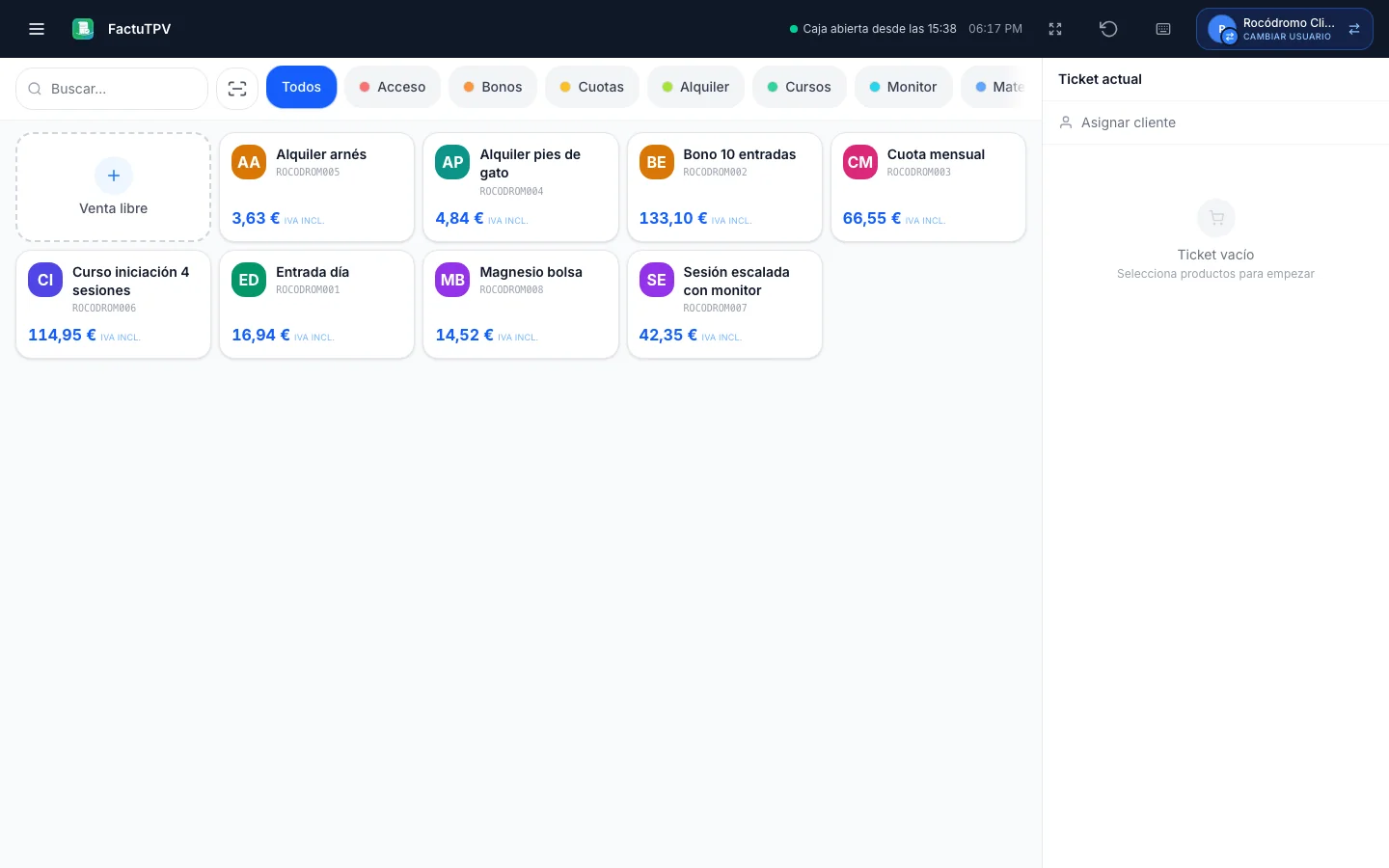Click the Cuota mensual product name
This screenshot has width=1389, height=868.
tap(936, 154)
